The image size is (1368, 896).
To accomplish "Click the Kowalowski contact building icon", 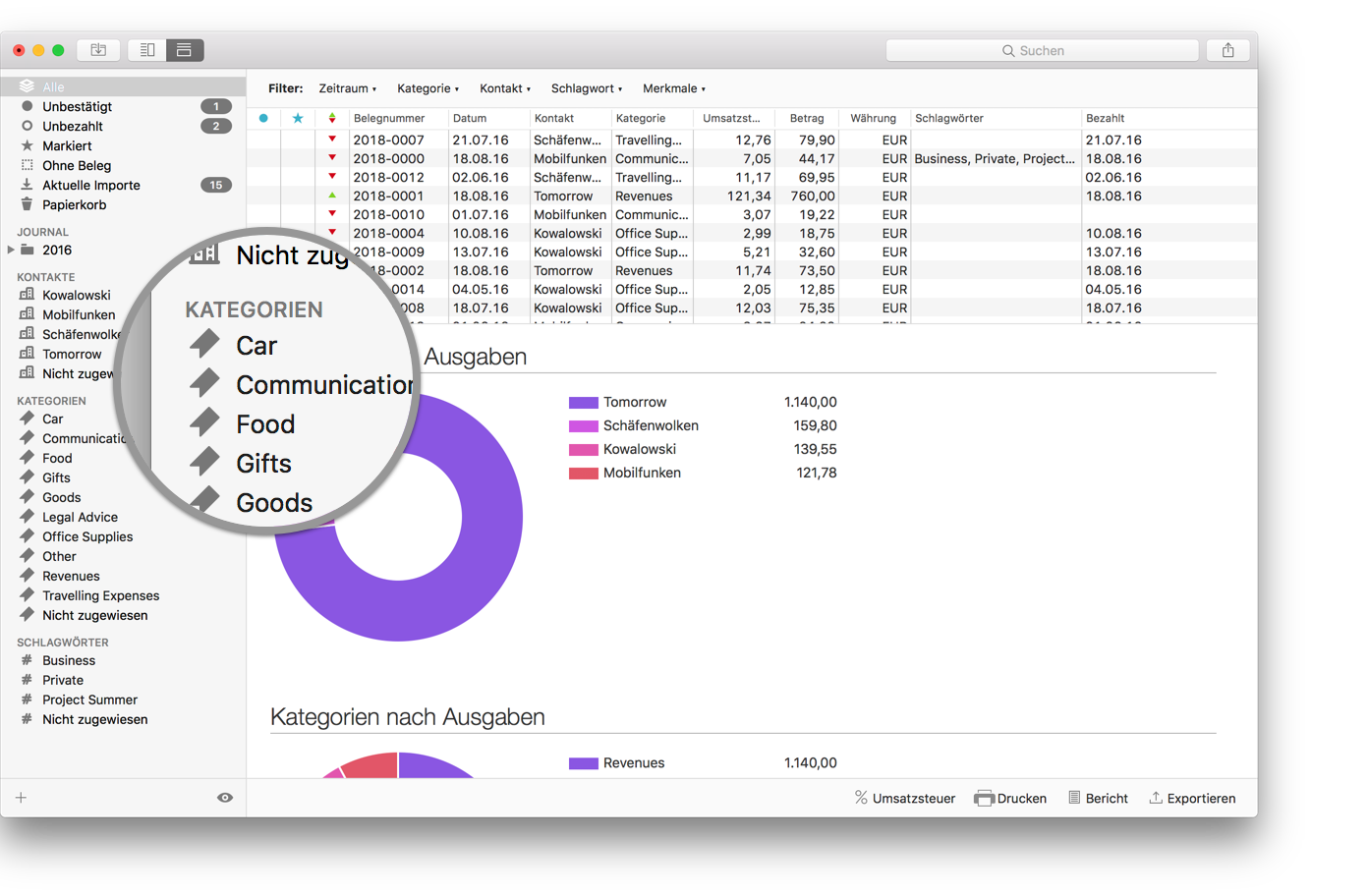I will 26,295.
